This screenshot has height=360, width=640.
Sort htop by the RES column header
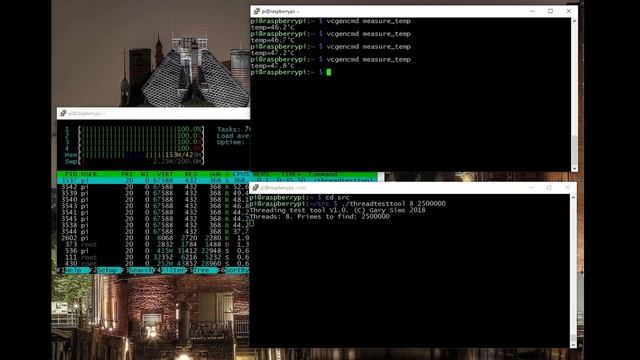tap(191, 174)
